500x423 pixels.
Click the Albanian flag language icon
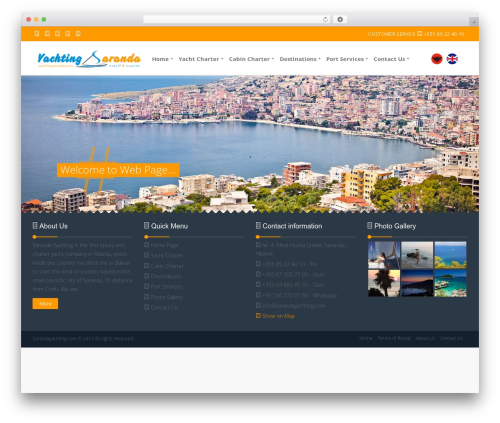(437, 59)
